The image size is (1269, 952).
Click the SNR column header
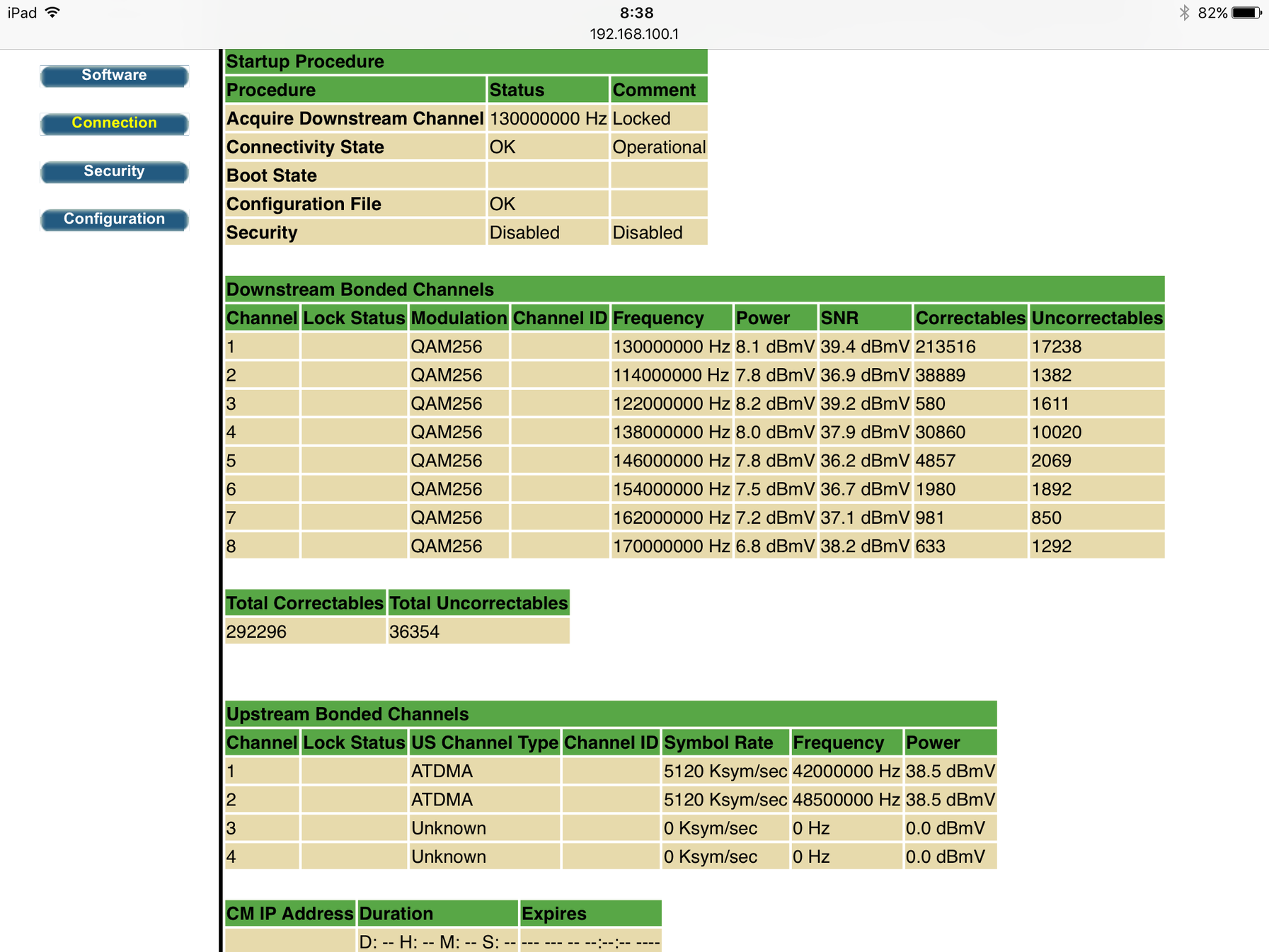[865, 319]
